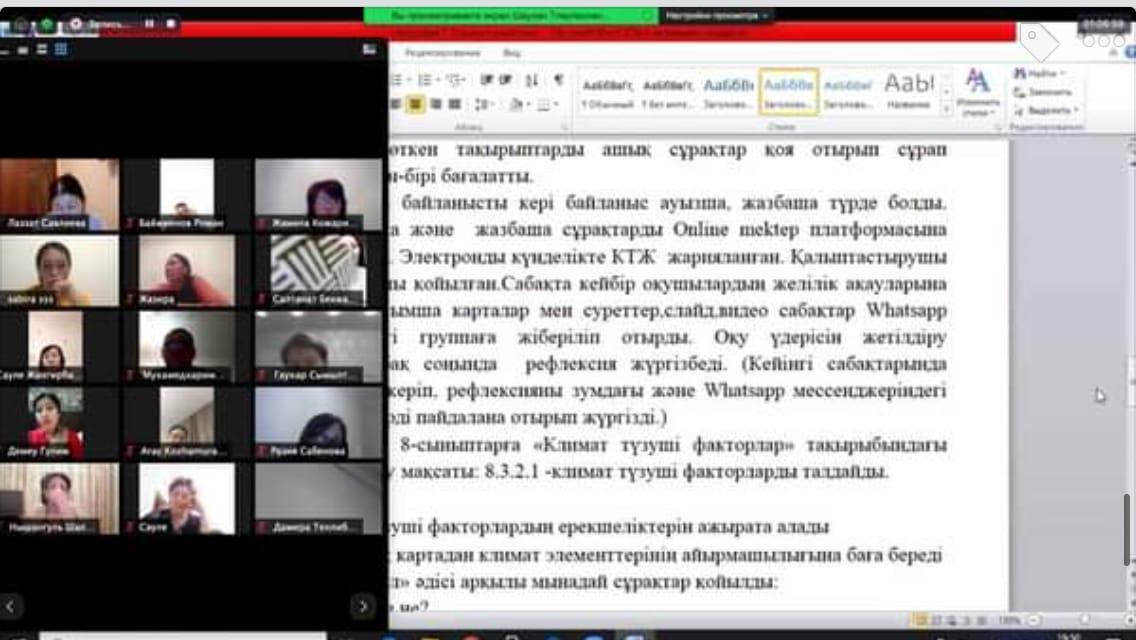Viewport: 1136px width, 640px height.
Task: Stop the Zoom recording
Action: coord(170,24)
